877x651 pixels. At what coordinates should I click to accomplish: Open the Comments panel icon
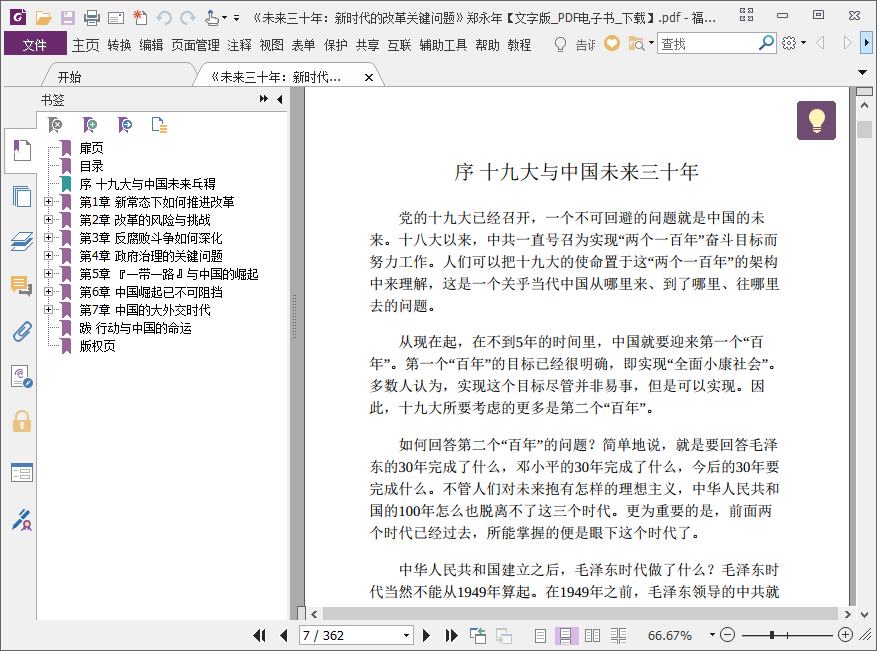22,286
